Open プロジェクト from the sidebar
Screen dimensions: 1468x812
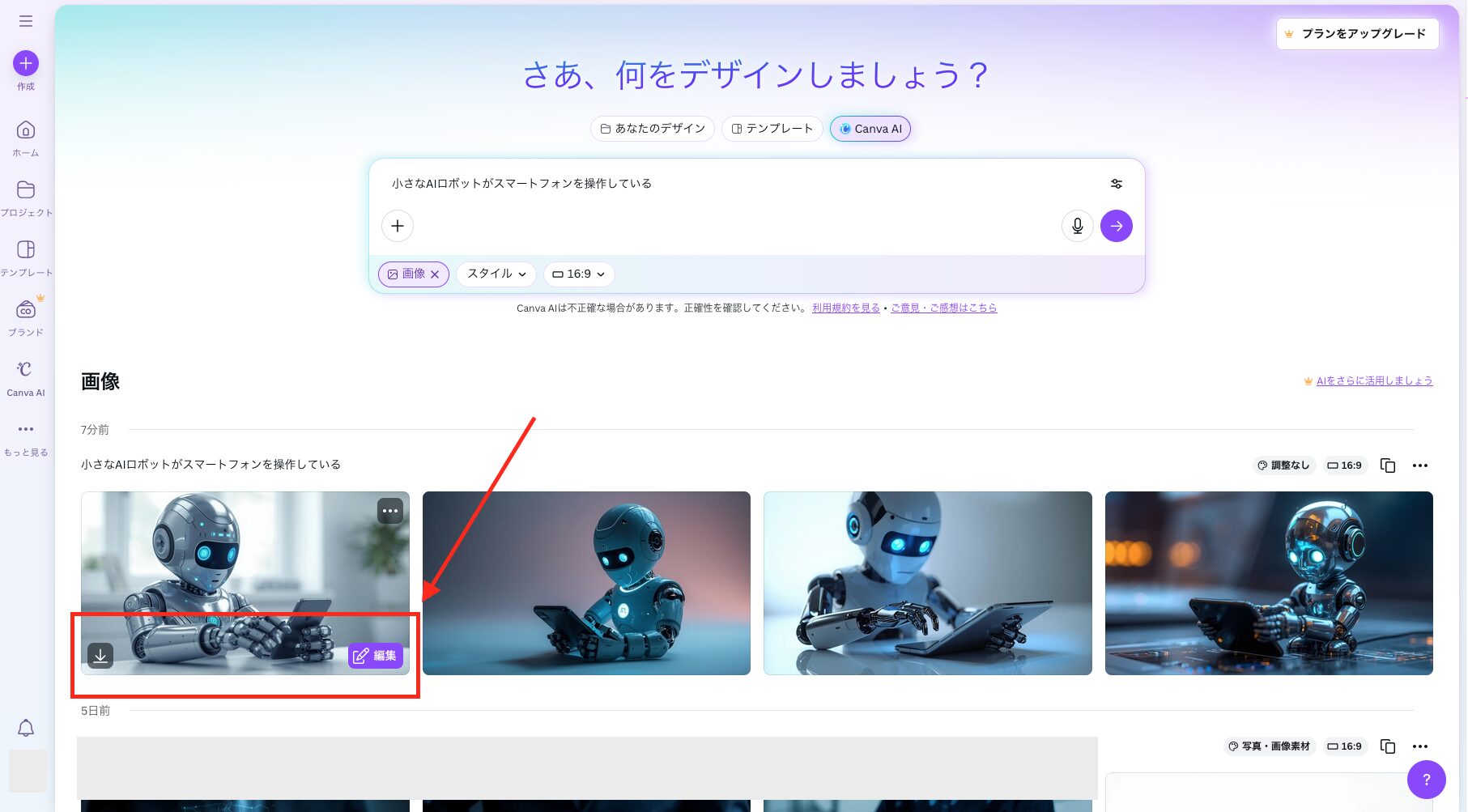point(25,191)
